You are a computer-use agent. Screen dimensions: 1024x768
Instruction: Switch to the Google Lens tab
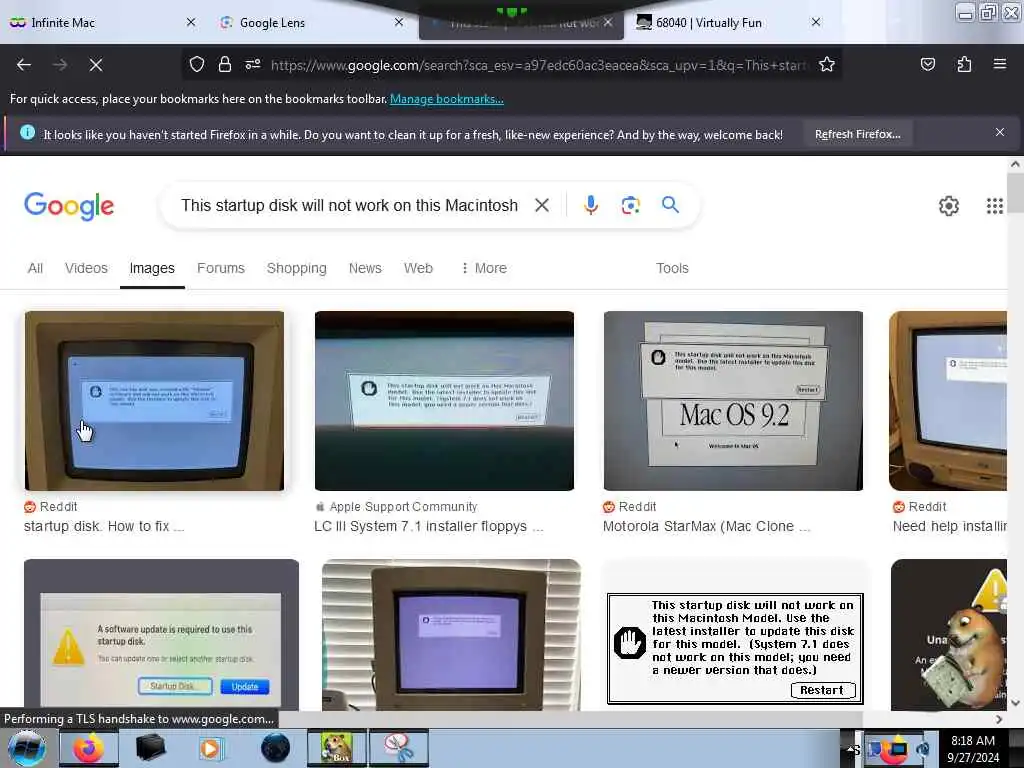tap(310, 23)
